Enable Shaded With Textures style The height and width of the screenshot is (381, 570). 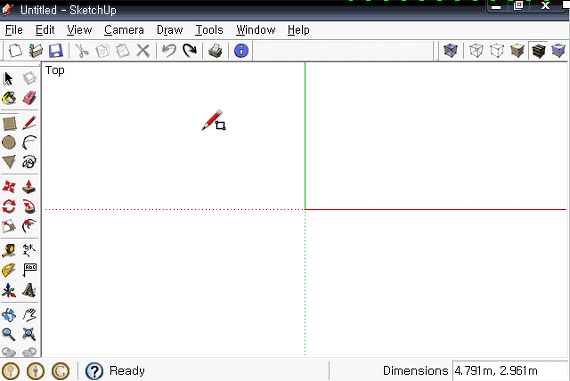pos(538,51)
